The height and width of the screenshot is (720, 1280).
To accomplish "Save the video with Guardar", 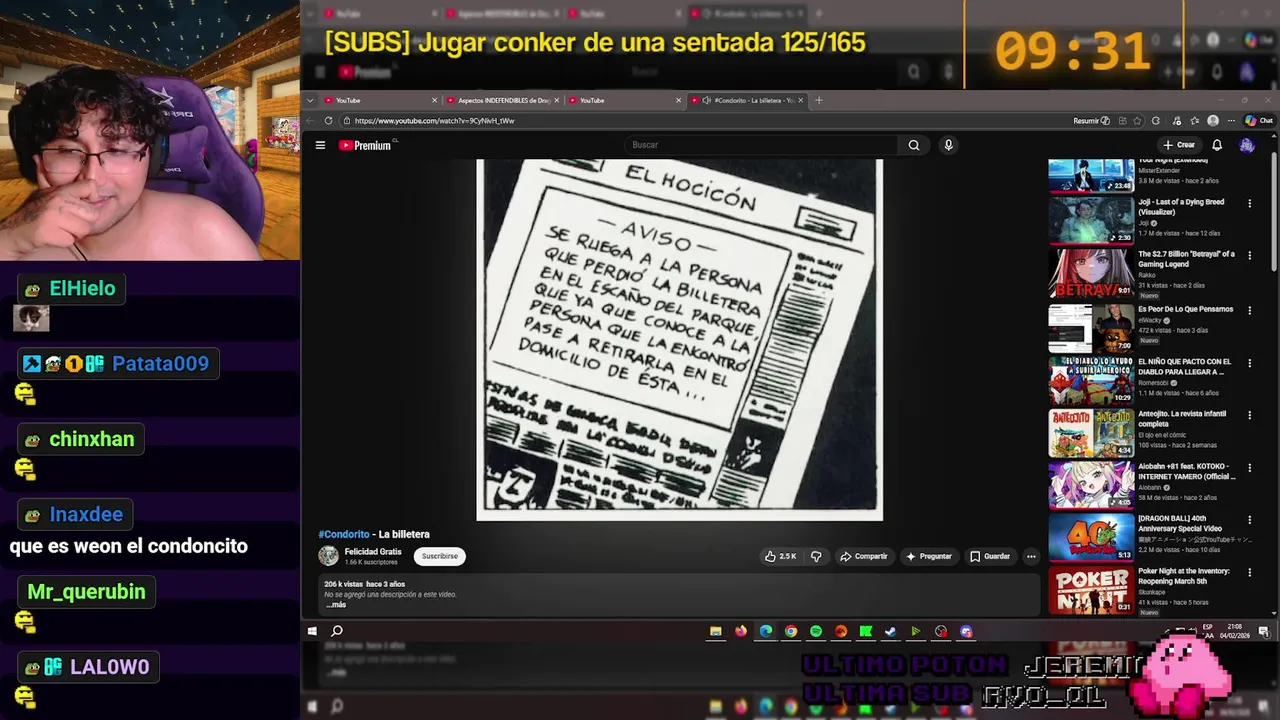I will pos(990,556).
